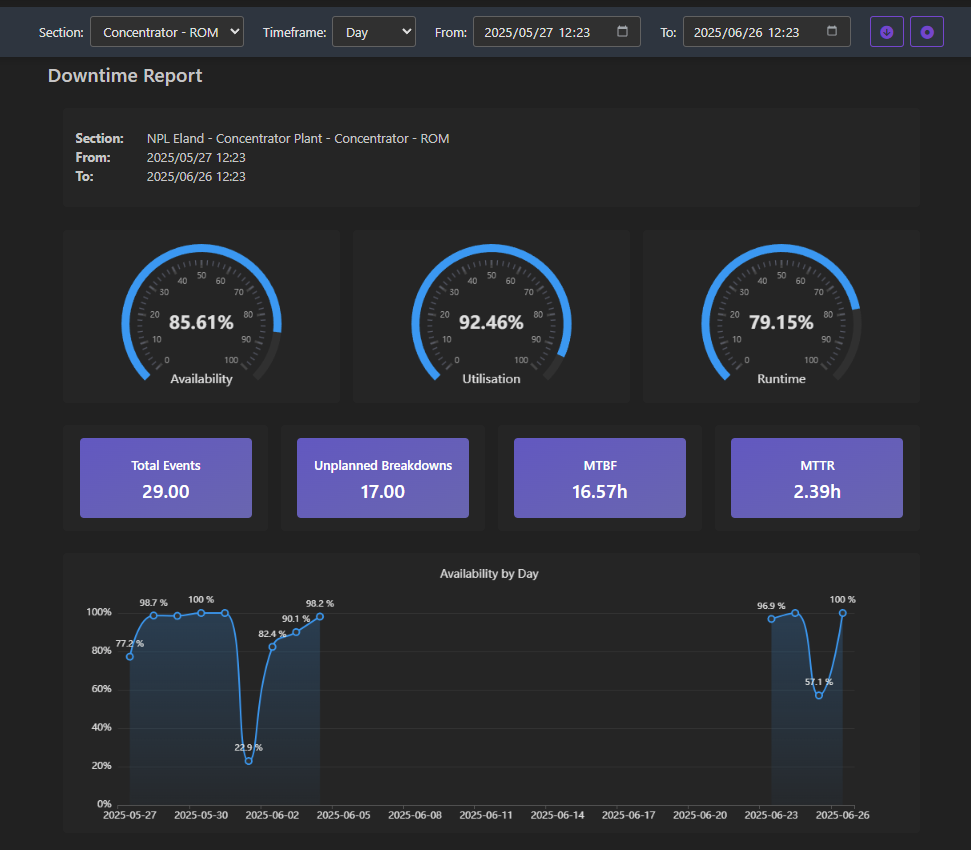Click the 90.1 % chart data point
This screenshot has width=971, height=850.
coord(297,632)
